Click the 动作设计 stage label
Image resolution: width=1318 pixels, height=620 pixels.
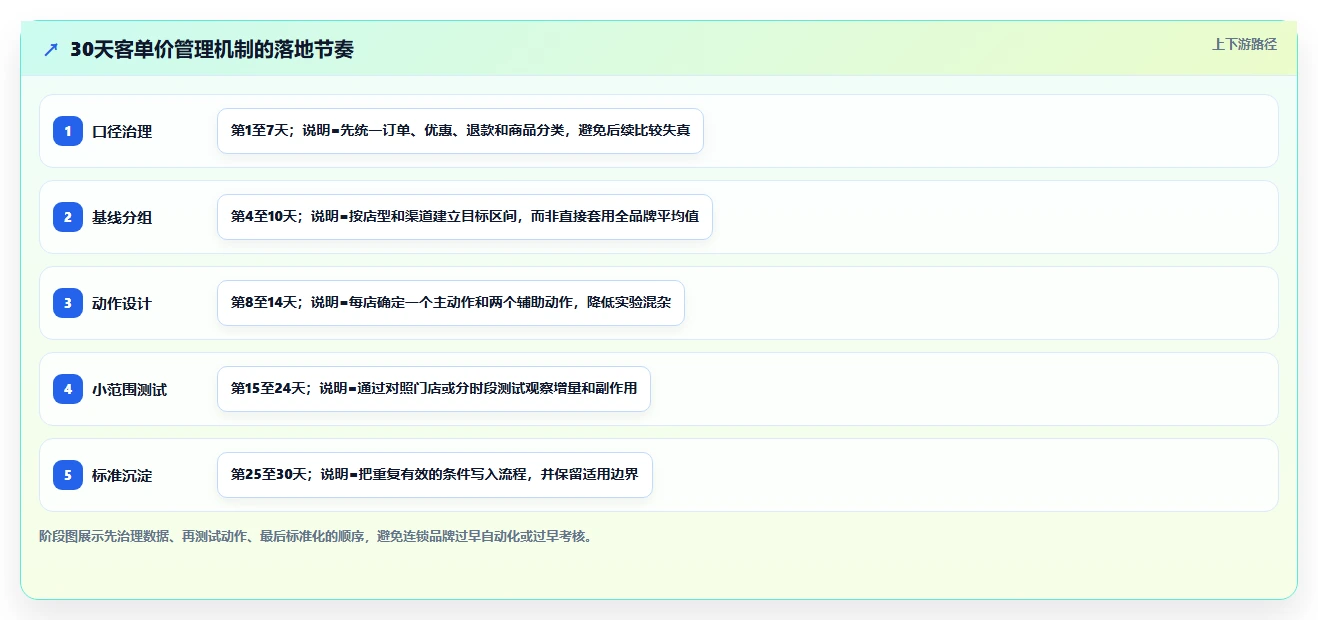[x=122, y=303]
